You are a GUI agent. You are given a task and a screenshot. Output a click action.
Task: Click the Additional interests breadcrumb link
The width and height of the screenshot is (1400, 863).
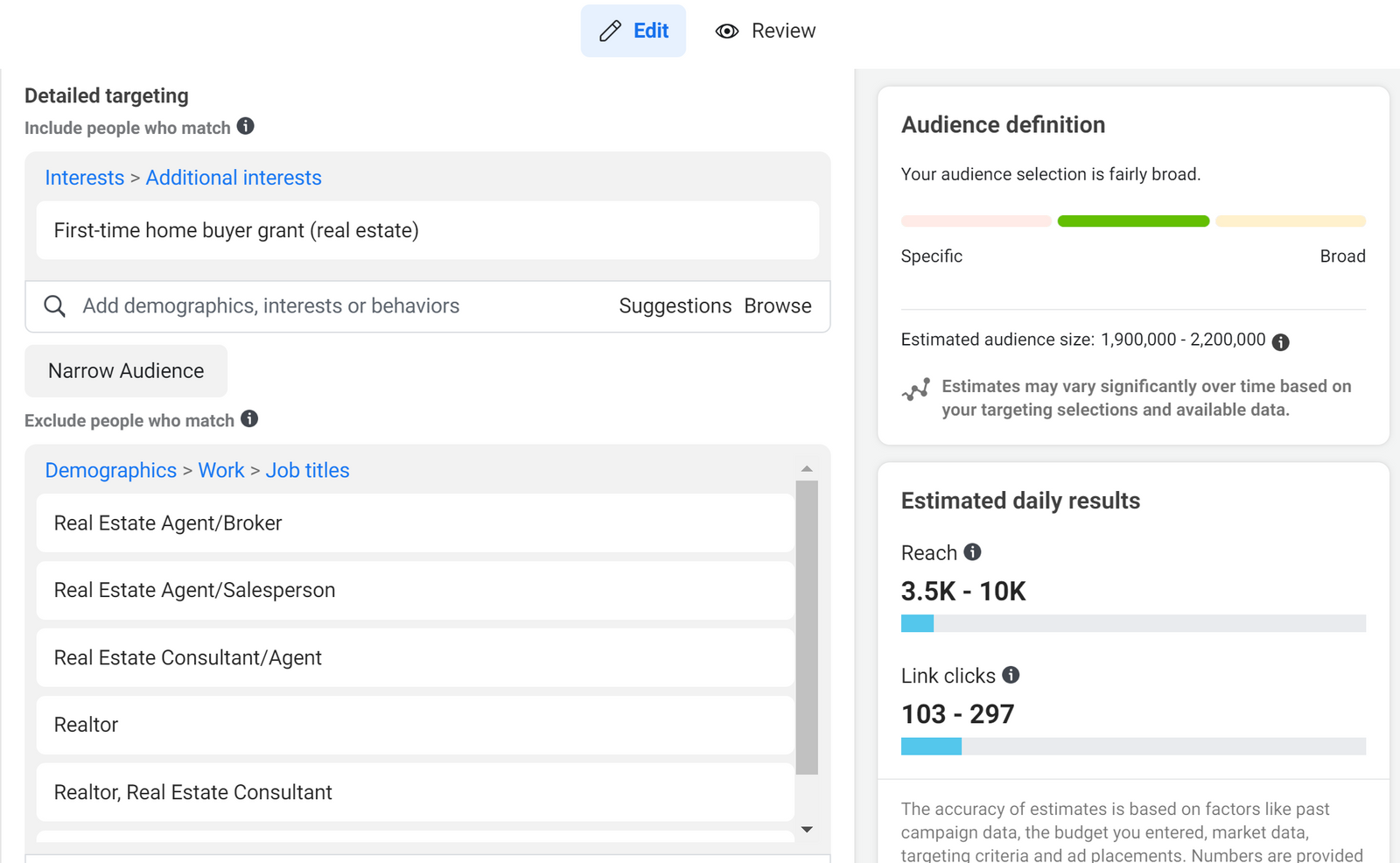click(x=234, y=178)
